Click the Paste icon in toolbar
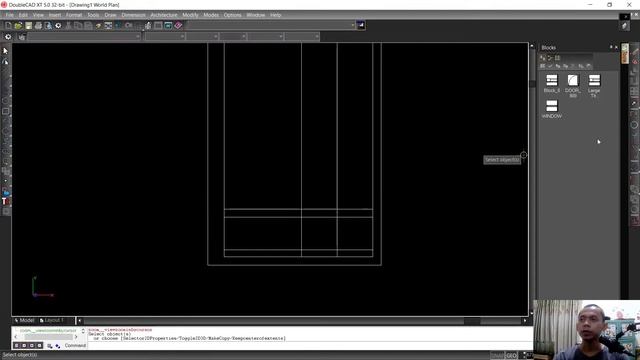The width and height of the screenshot is (640, 360). (x=88, y=25)
